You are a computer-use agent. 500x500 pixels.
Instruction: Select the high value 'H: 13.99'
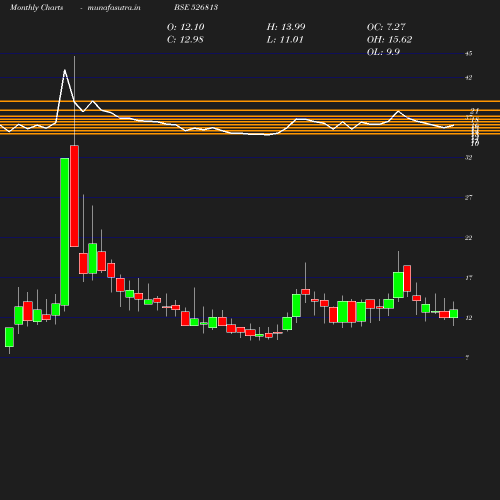point(286,27)
